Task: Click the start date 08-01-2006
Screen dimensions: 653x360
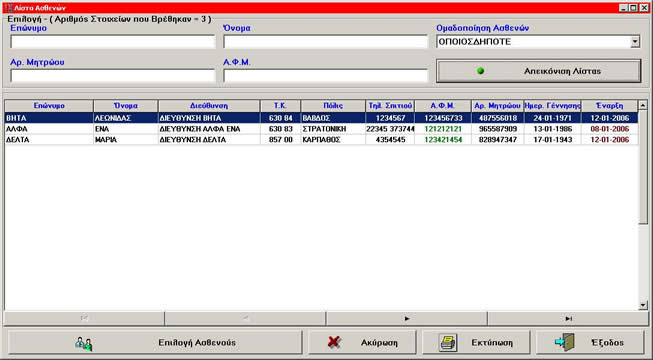Action: 610,129
